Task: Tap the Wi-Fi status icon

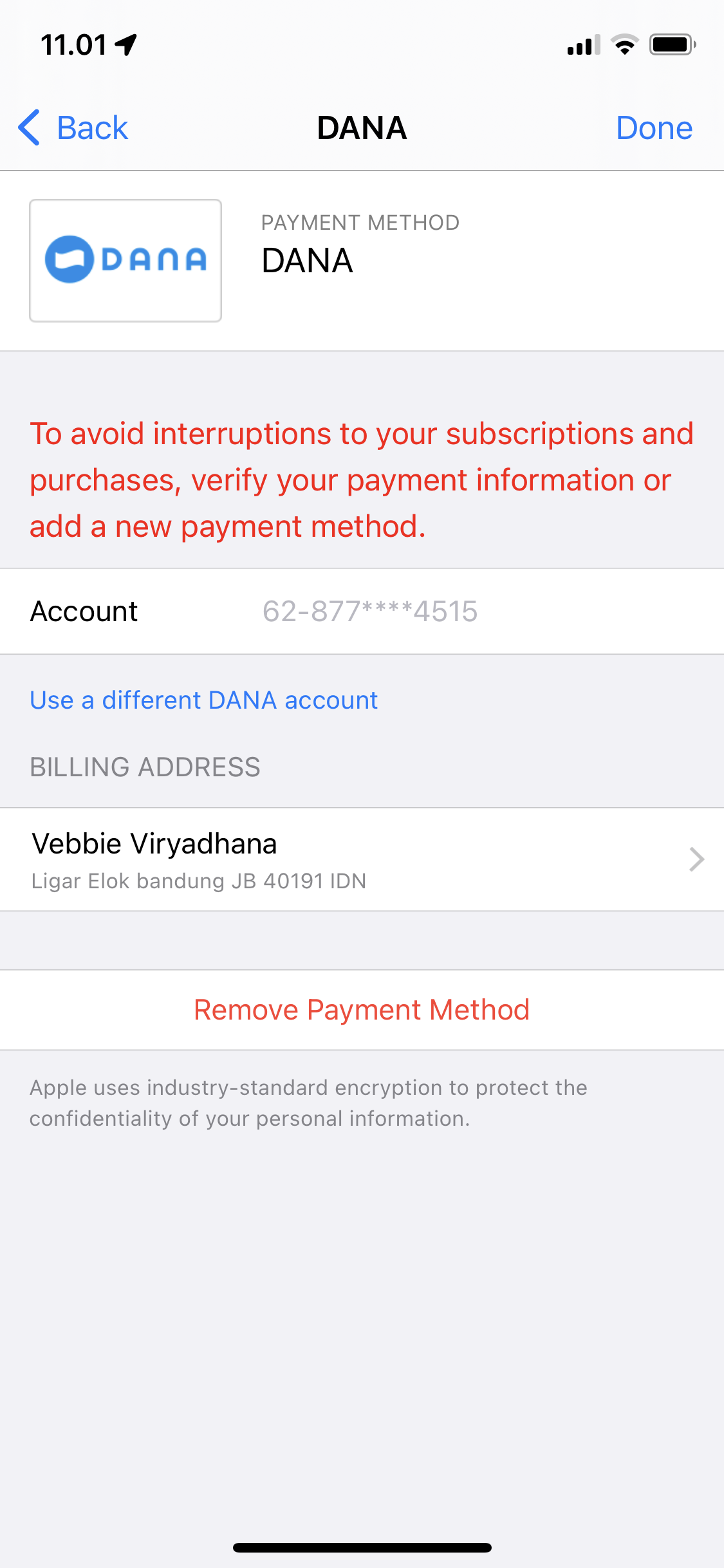Action: click(624, 44)
